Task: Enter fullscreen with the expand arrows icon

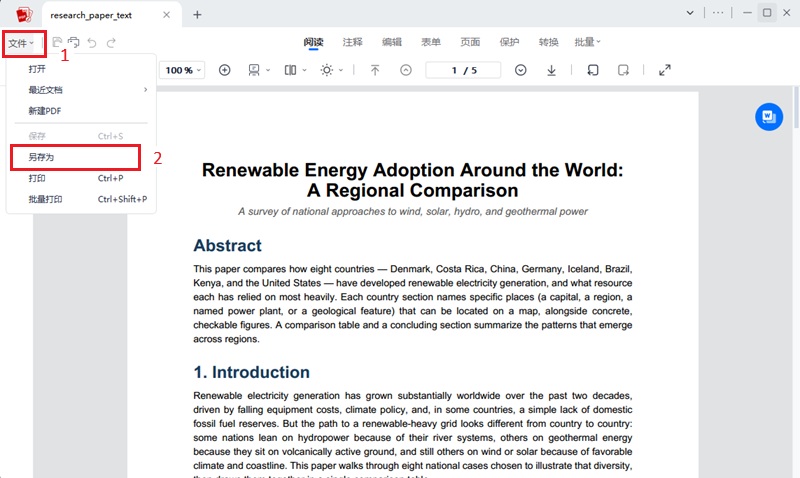Action: [665, 70]
